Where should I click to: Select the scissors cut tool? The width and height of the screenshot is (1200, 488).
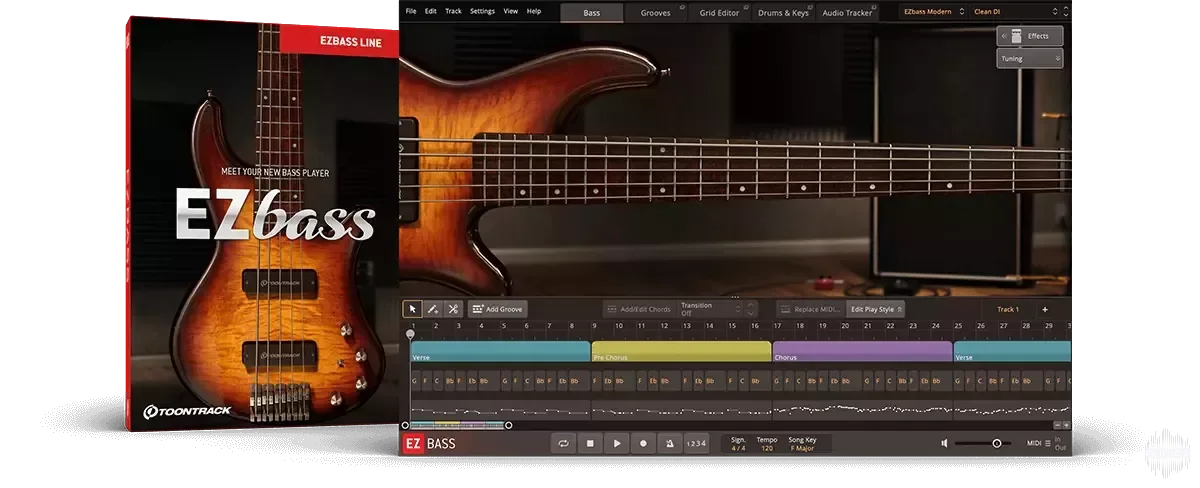pyautogui.click(x=452, y=309)
